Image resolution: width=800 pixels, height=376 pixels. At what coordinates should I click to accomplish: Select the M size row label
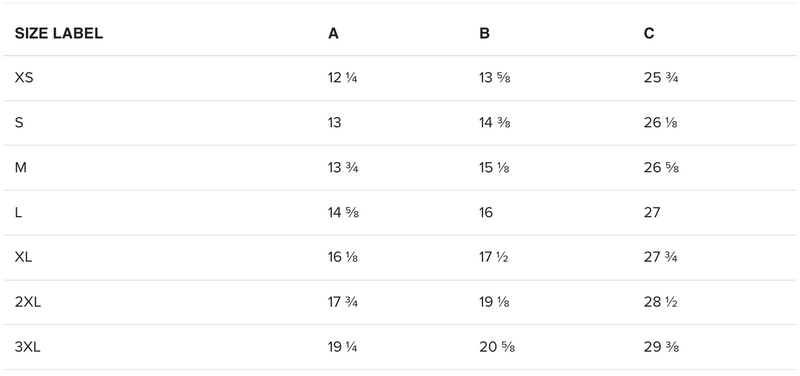(20, 168)
